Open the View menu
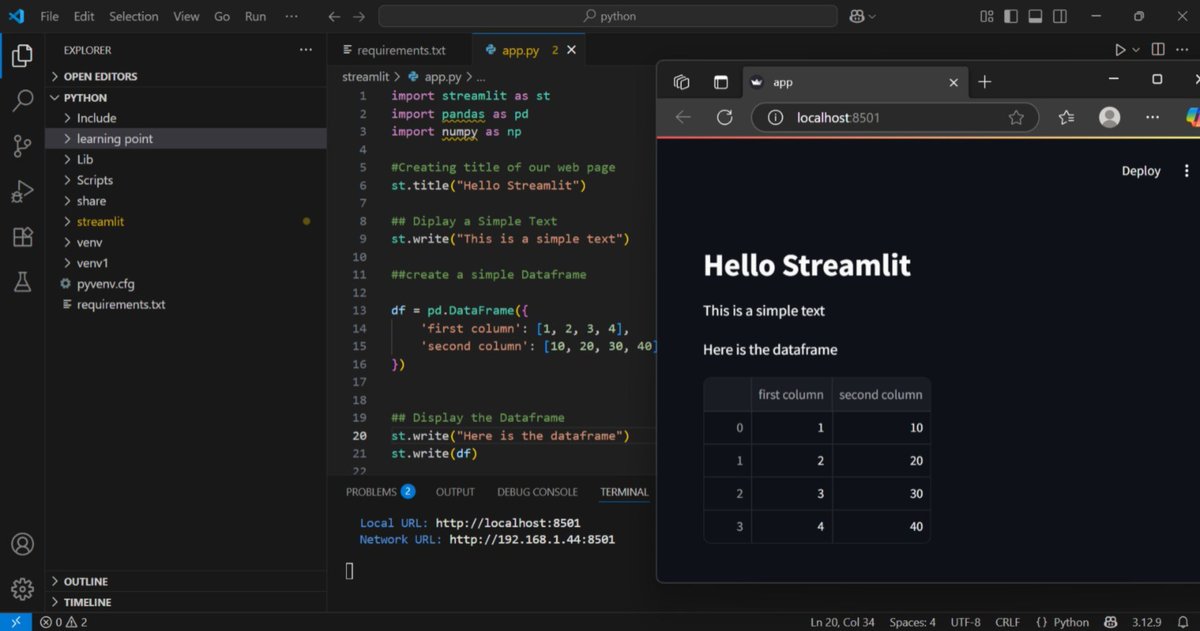 click(x=186, y=16)
